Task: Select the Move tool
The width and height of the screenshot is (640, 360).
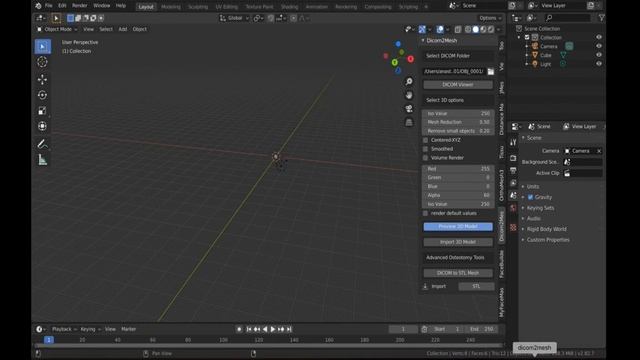Action: [42, 80]
